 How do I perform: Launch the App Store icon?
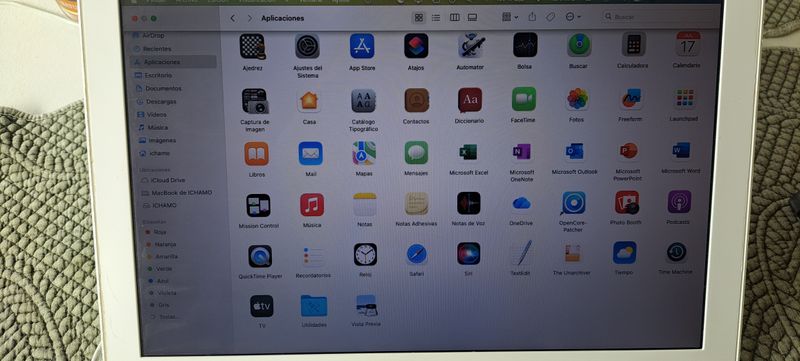[x=362, y=46]
